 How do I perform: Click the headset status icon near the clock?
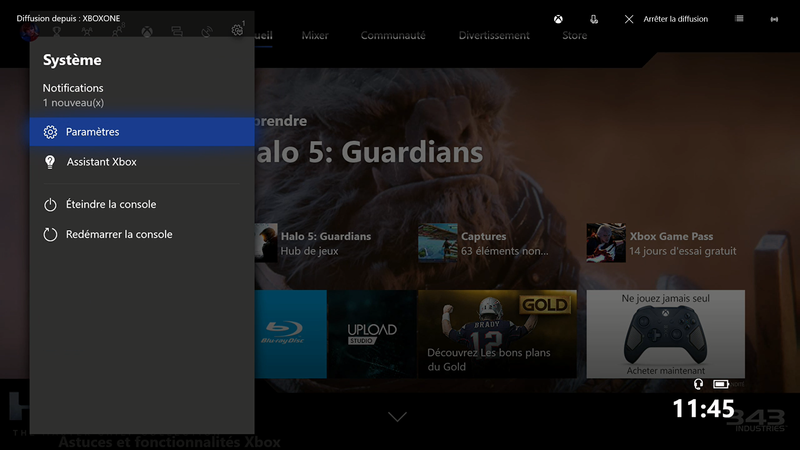coord(698,384)
